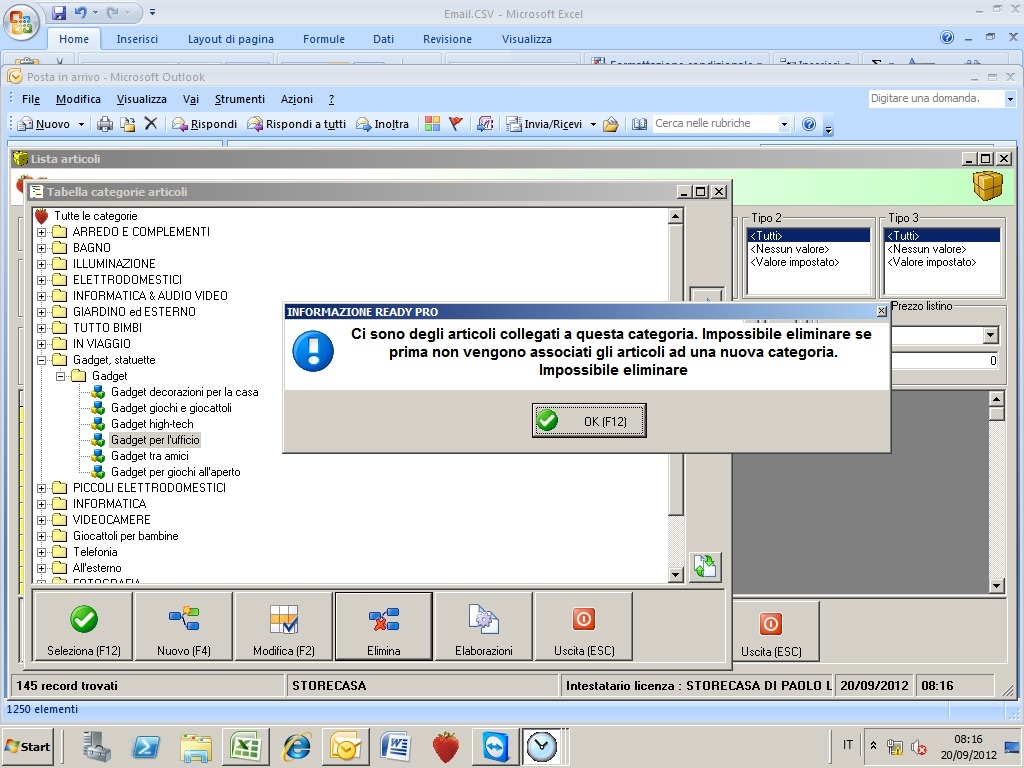Click the Seleziona (F12) button
The height and width of the screenshot is (768, 1024).
pyautogui.click(x=84, y=627)
